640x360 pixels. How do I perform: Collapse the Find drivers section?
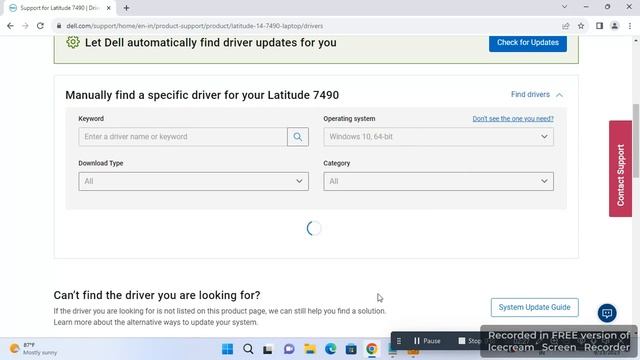click(x=537, y=95)
